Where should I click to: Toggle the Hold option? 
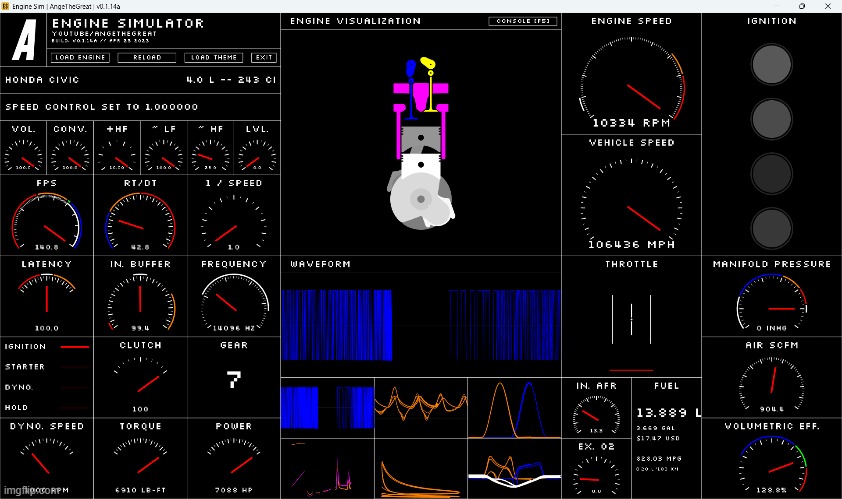(x=46, y=406)
